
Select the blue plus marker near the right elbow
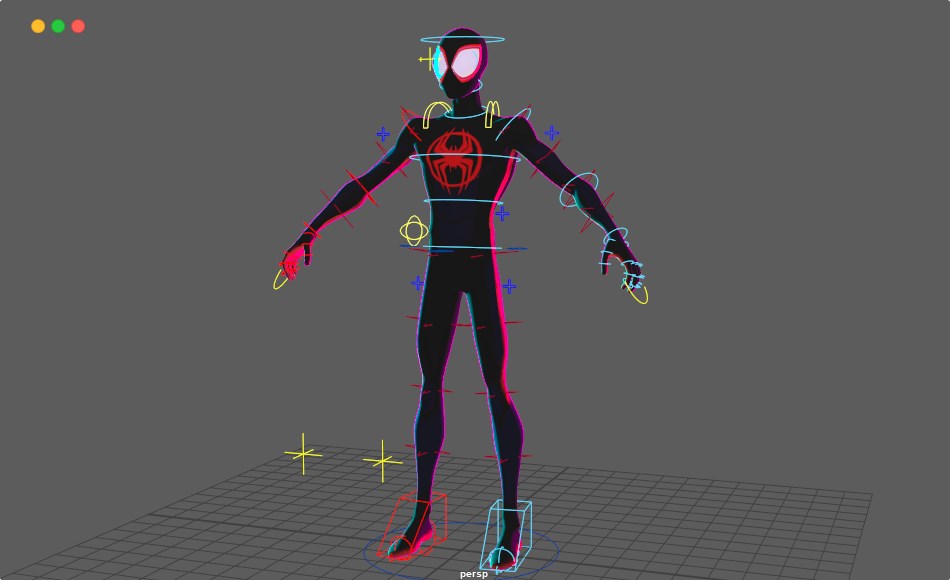[503, 212]
